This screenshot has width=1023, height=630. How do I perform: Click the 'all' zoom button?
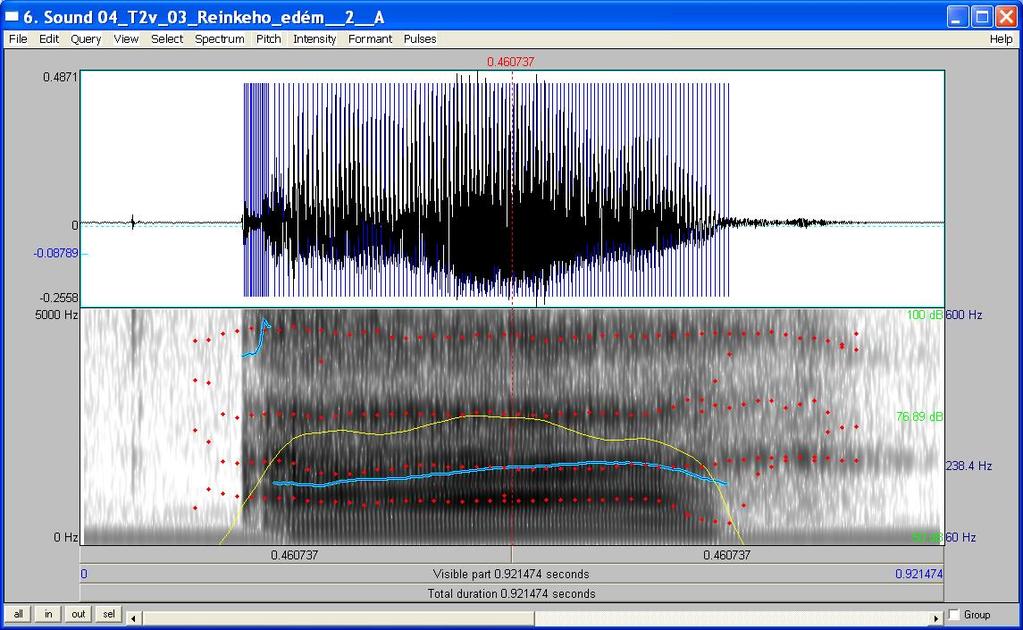click(18, 614)
